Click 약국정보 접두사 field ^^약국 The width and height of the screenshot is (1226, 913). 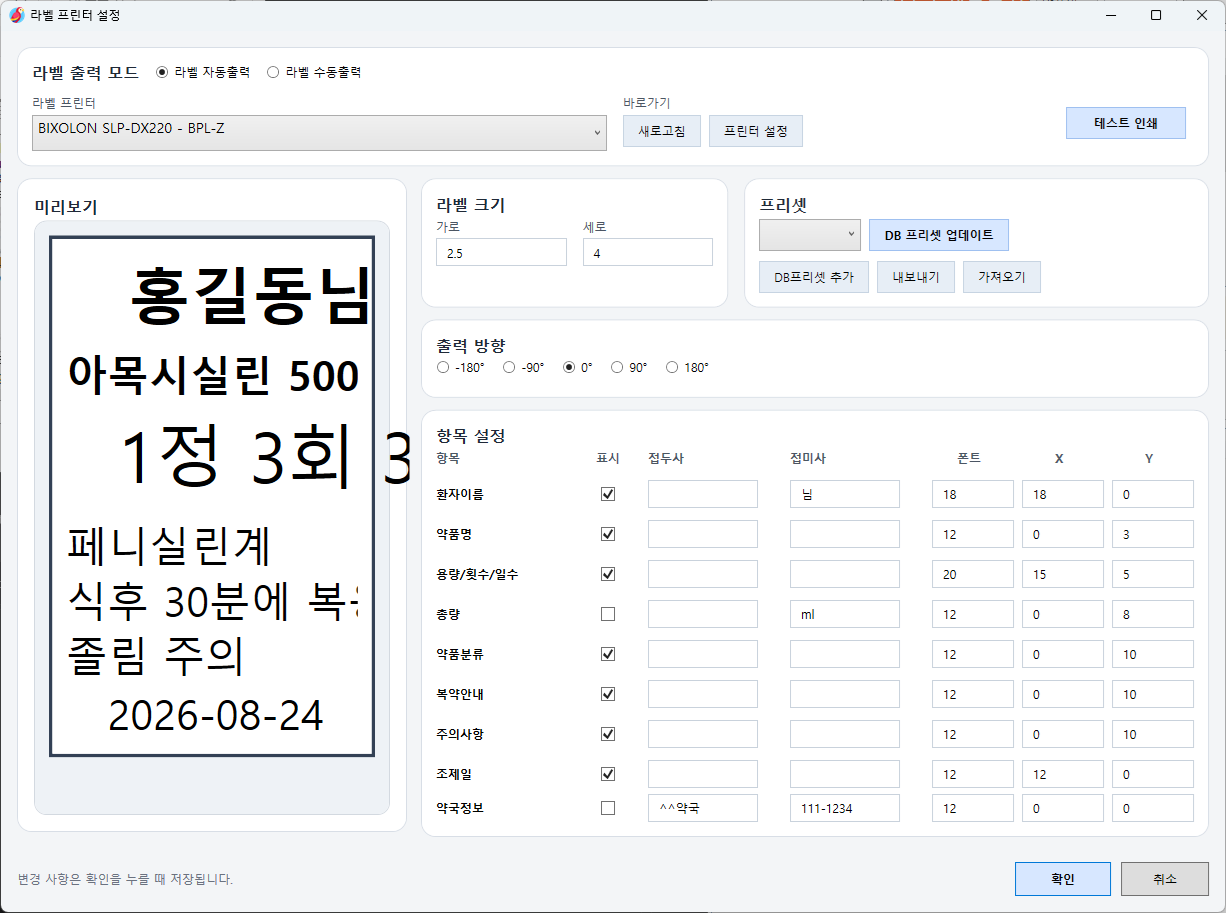pos(703,808)
